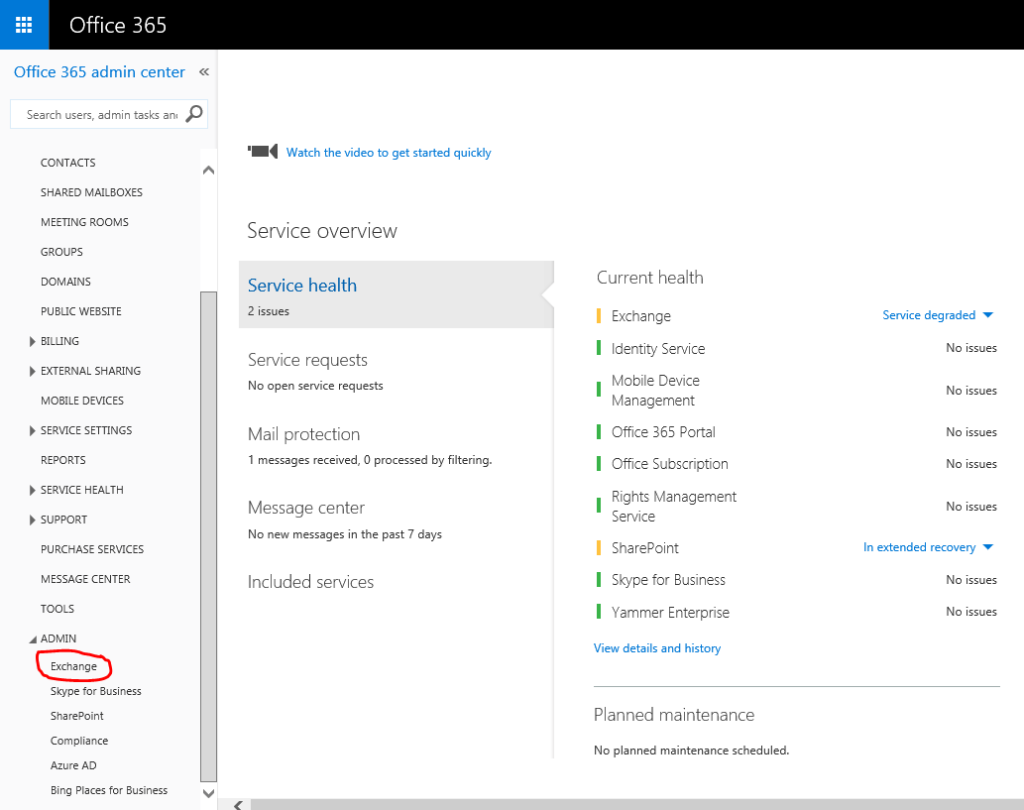Go to Contacts in navigation
This screenshot has width=1024, height=810.
(x=68, y=163)
